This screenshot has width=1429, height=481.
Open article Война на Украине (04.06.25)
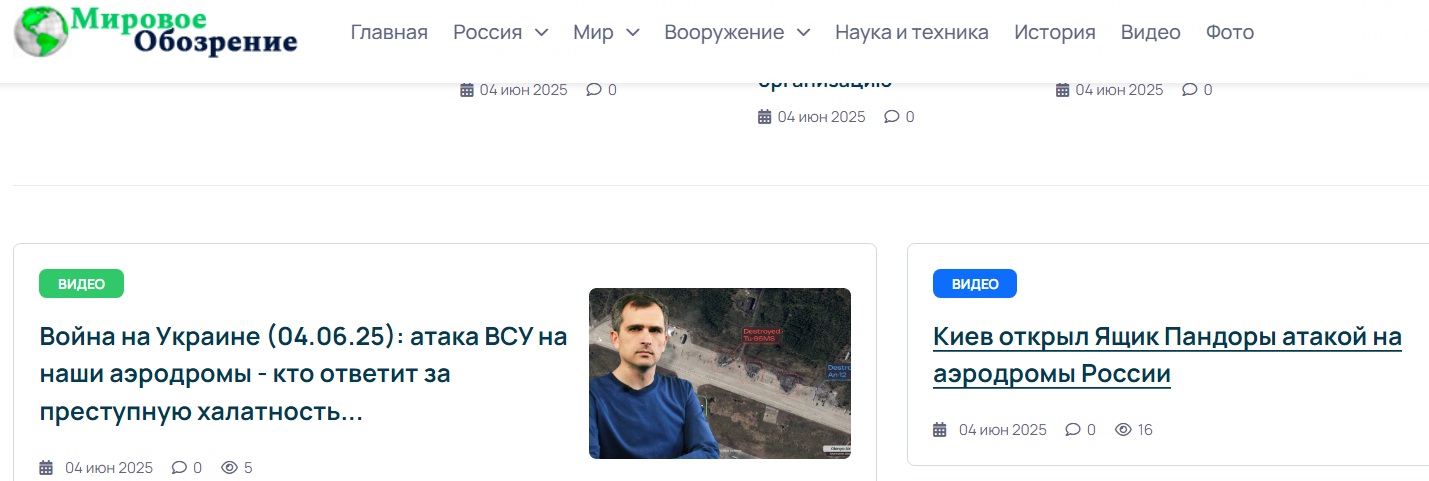pos(304,374)
